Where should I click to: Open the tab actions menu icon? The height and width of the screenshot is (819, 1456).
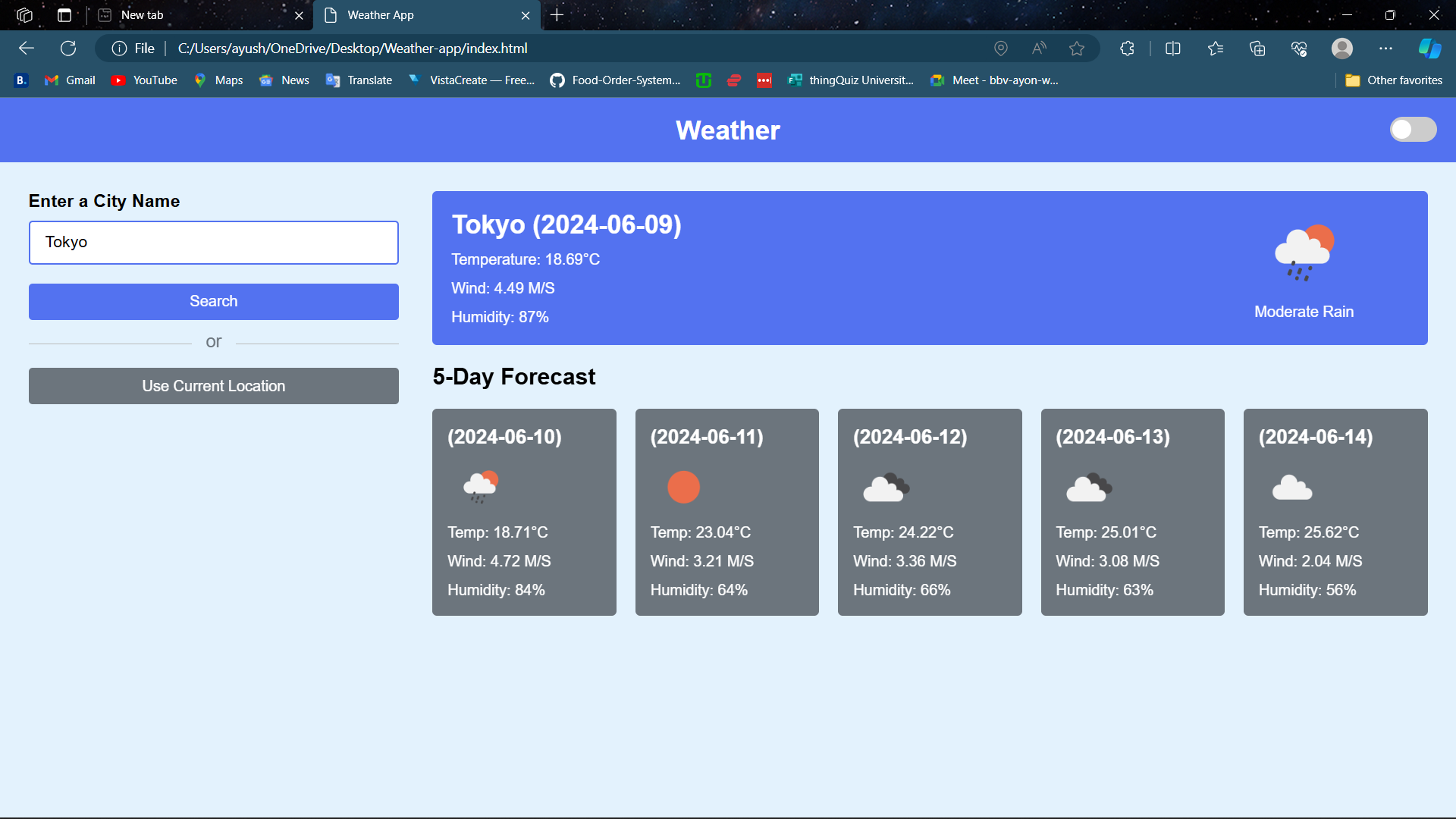pyautogui.click(x=64, y=15)
